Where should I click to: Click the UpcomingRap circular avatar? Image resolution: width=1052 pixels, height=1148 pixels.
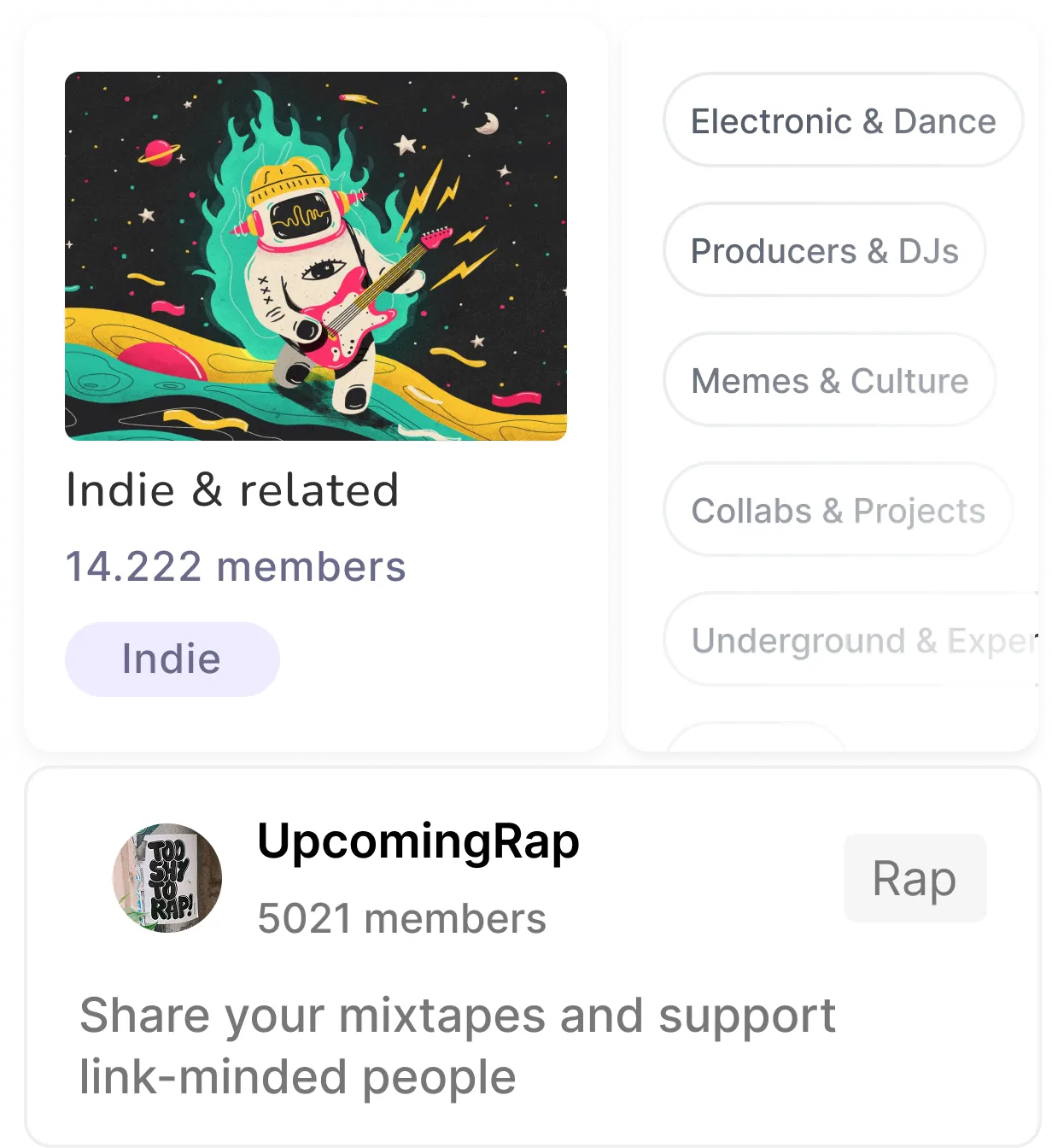pyautogui.click(x=167, y=878)
